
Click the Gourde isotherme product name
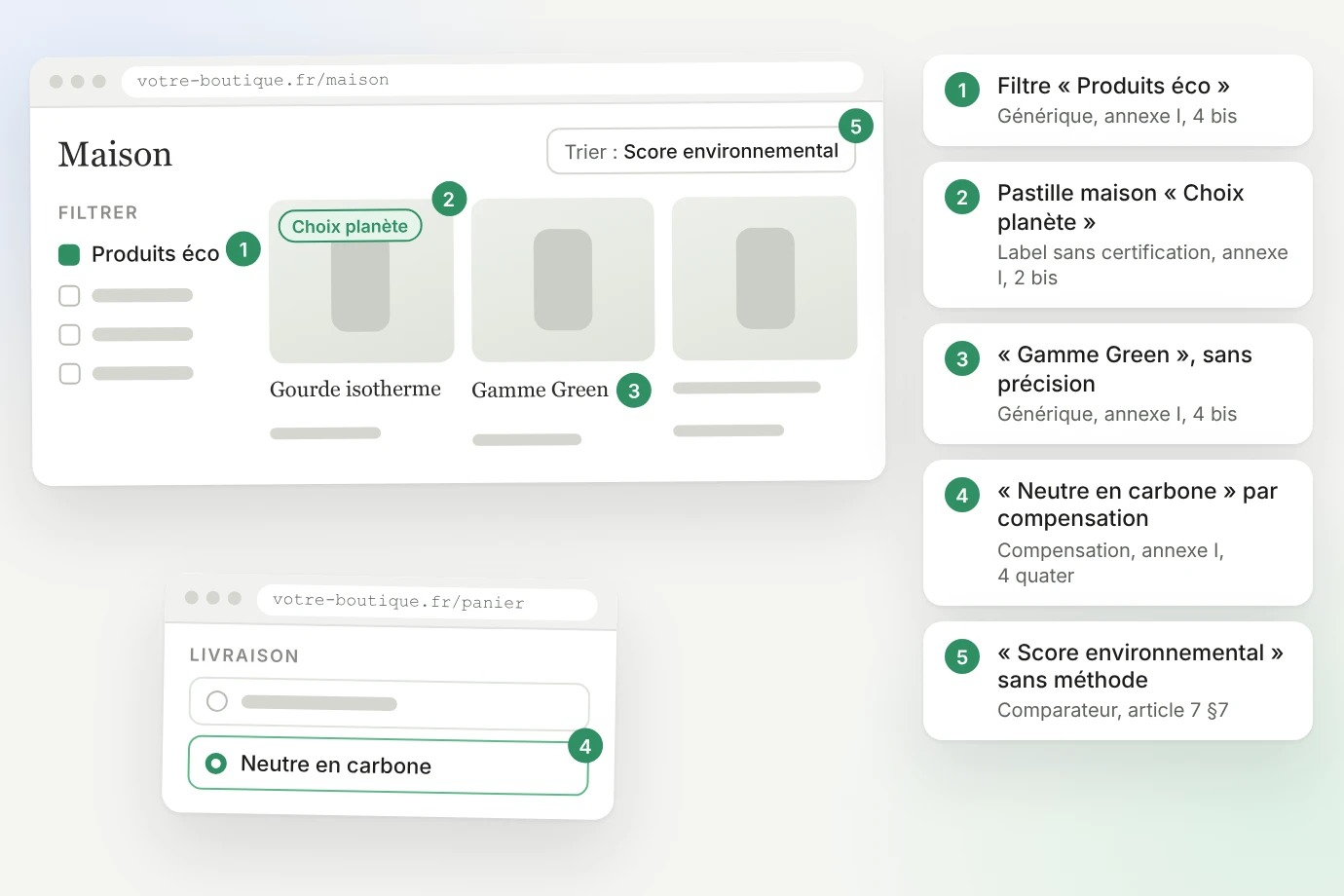coord(355,390)
